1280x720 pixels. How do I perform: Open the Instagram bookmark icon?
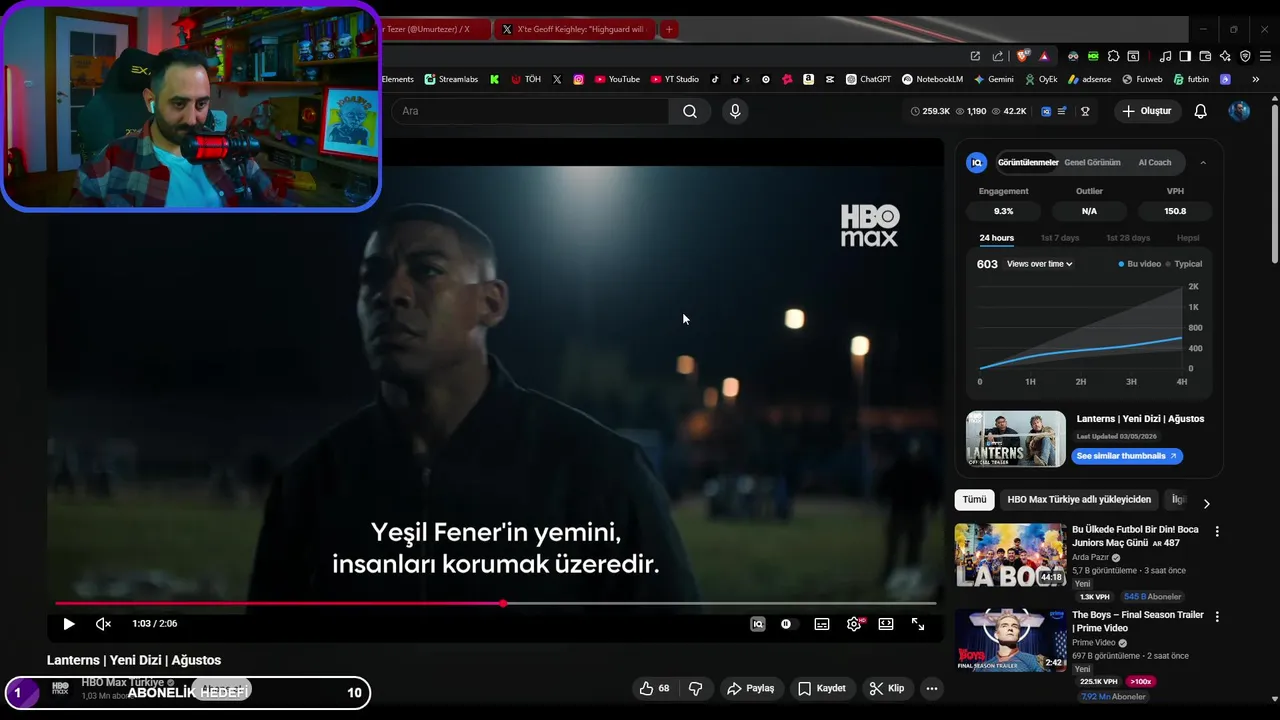(578, 79)
